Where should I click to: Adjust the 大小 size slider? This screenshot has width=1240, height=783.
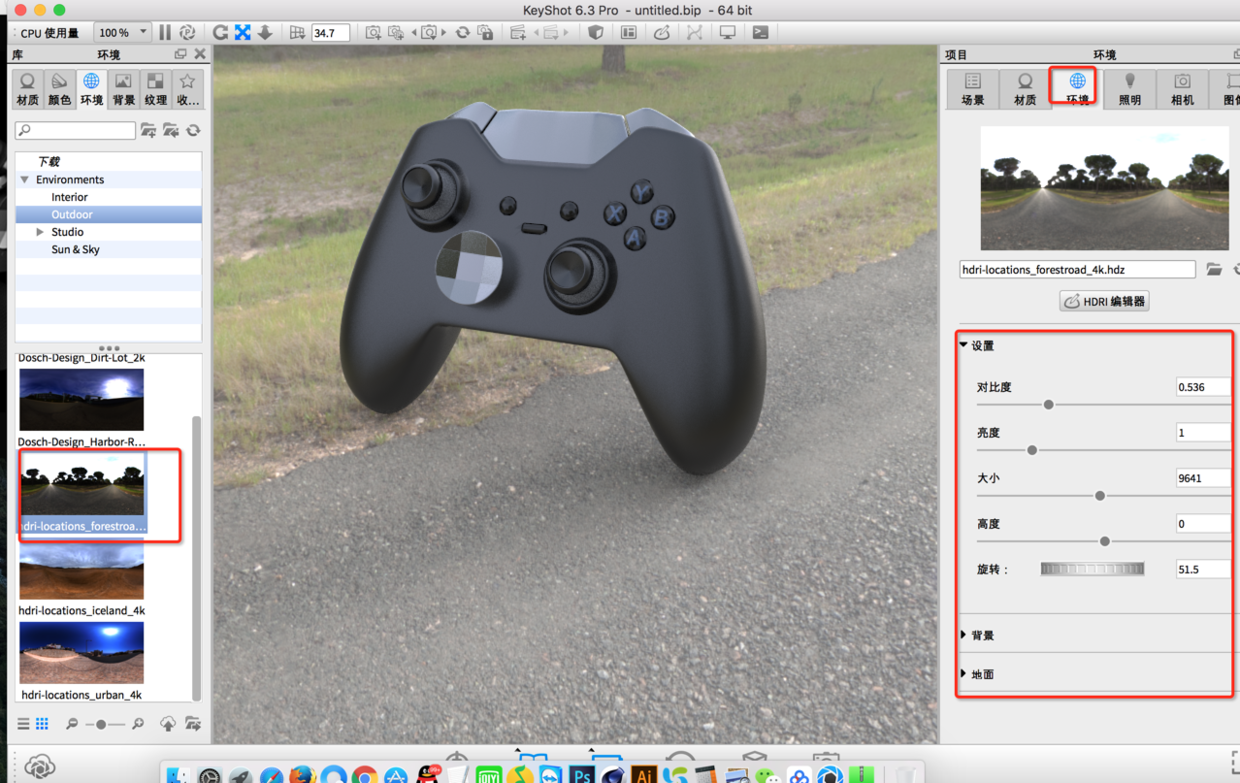[1100, 496]
